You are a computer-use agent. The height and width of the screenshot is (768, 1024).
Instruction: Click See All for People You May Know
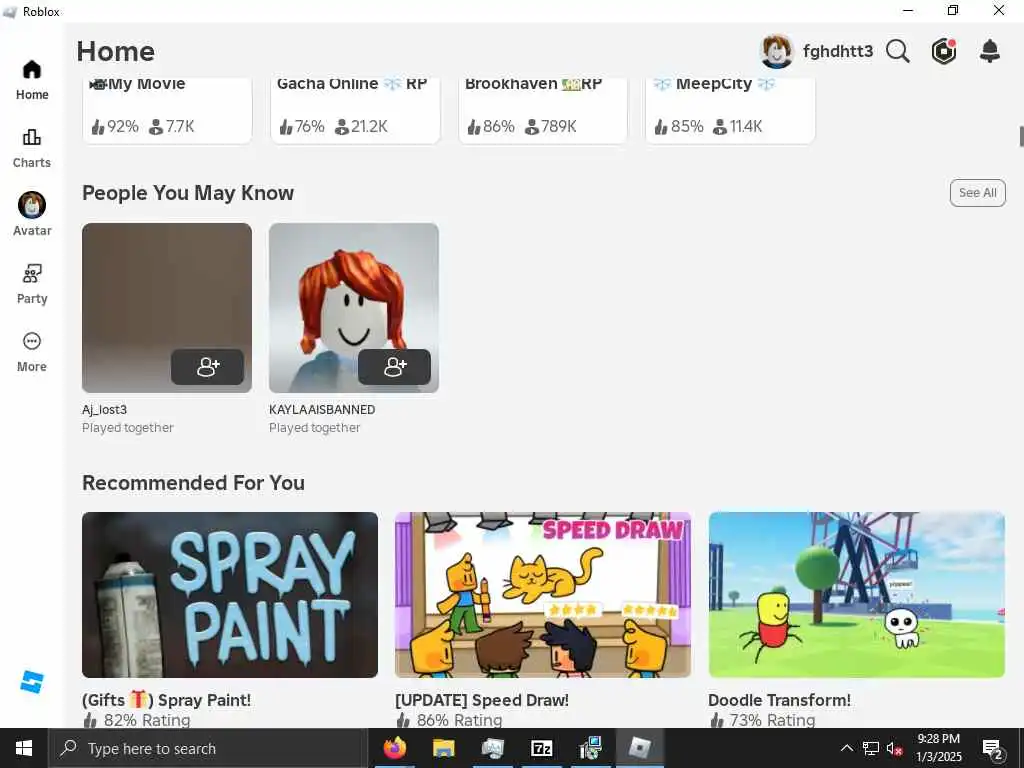tap(978, 193)
